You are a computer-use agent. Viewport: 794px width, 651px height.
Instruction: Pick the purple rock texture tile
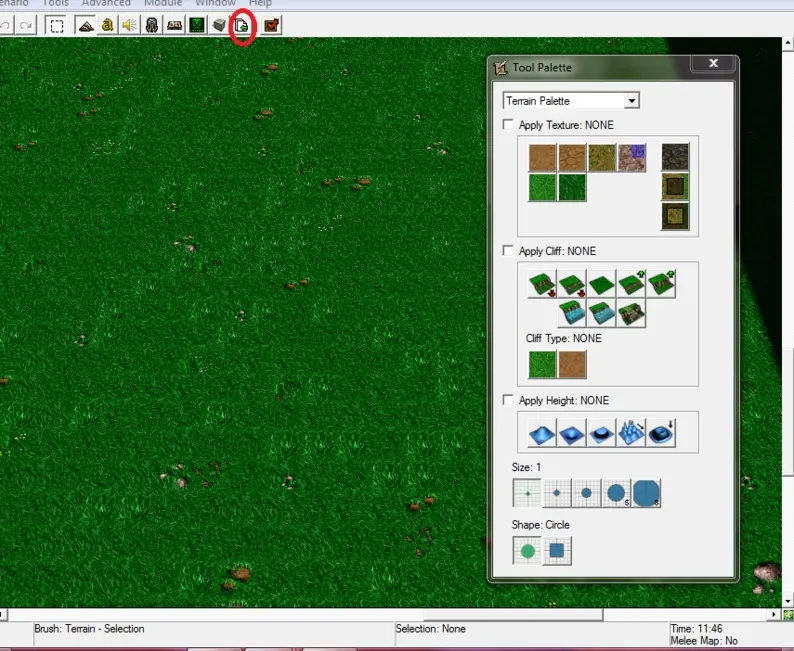631,157
